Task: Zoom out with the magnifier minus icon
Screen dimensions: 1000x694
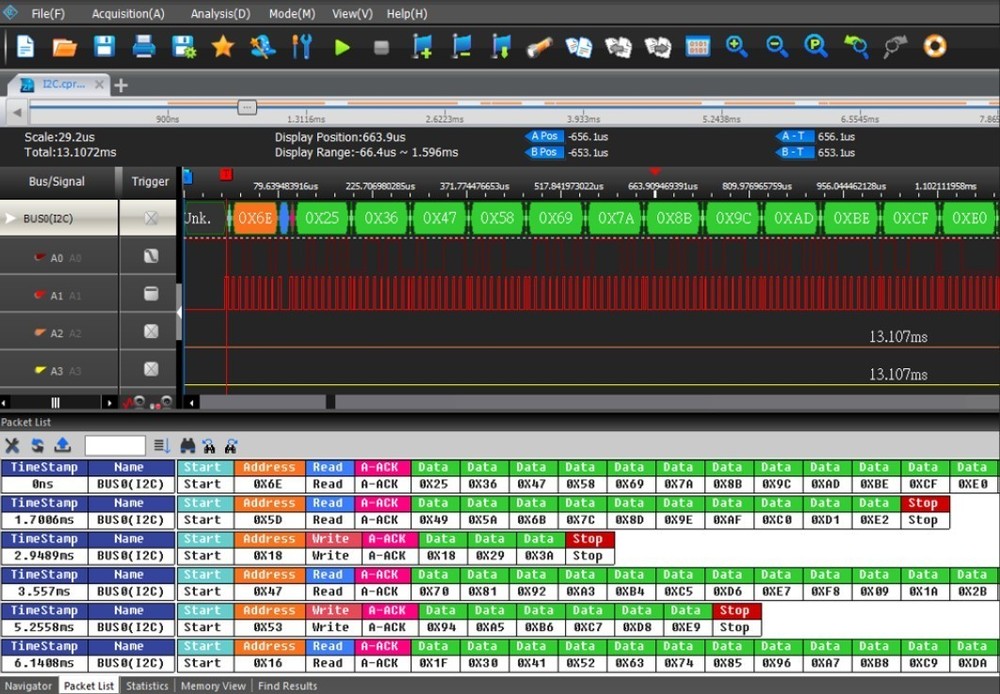Action: [777, 47]
